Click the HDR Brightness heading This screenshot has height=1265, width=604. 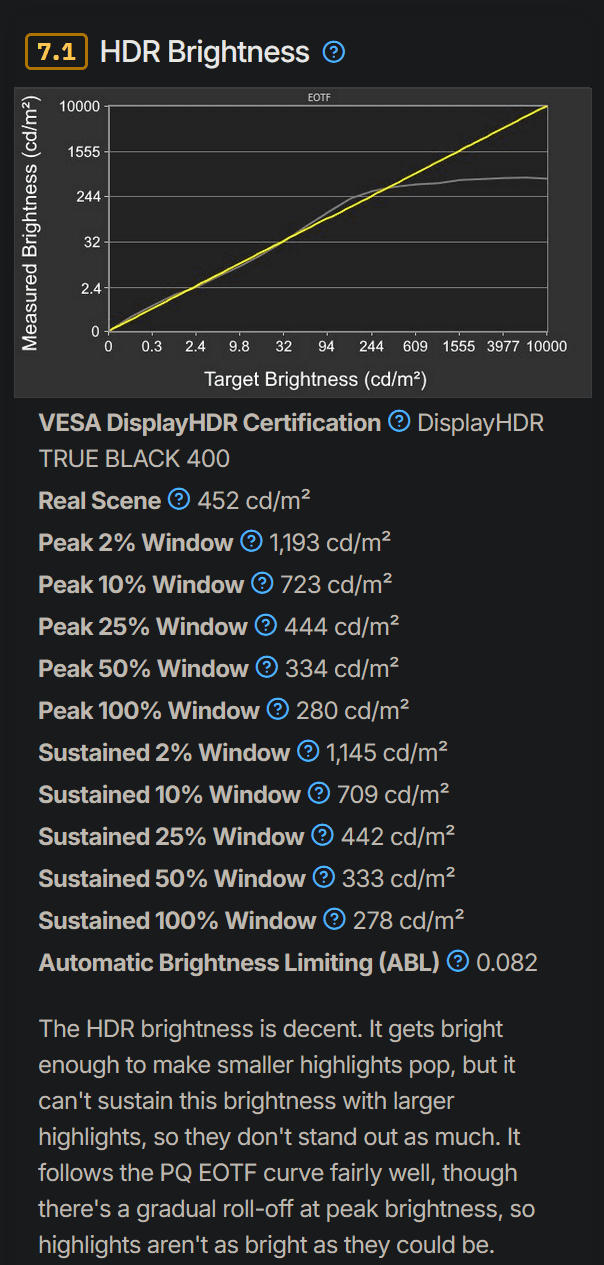click(x=205, y=52)
